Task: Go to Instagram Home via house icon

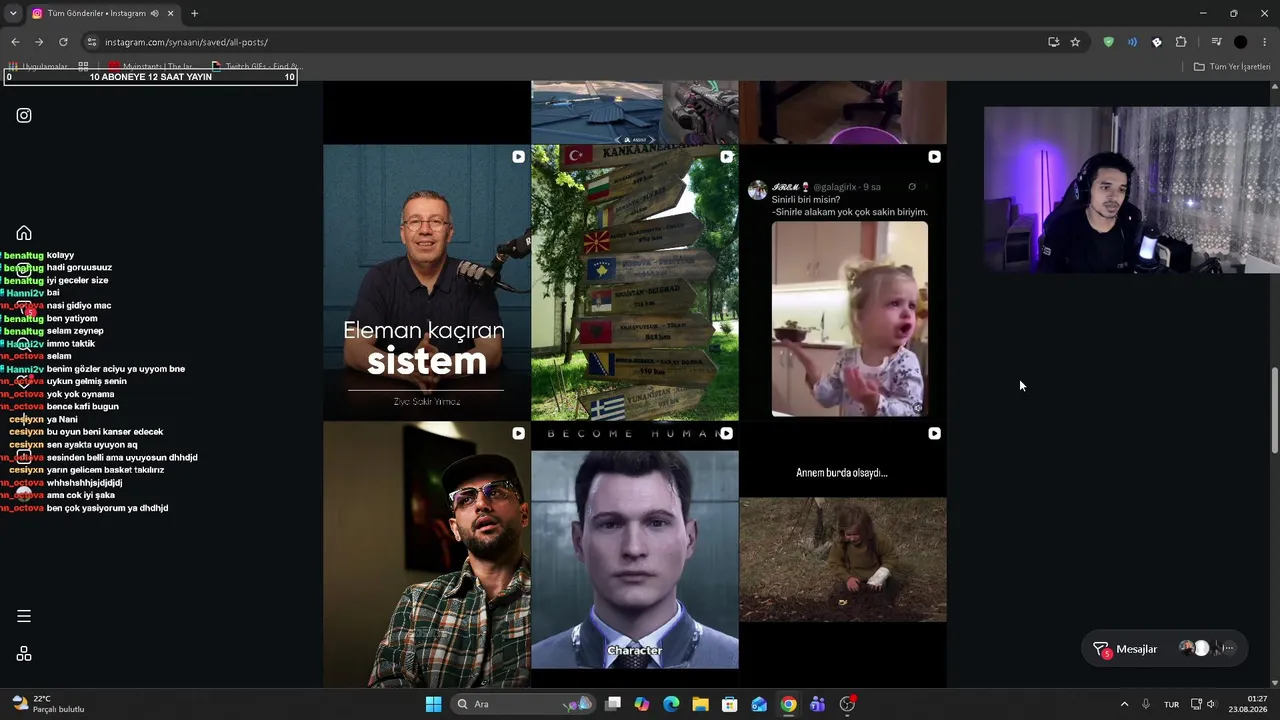Action: click(x=24, y=233)
